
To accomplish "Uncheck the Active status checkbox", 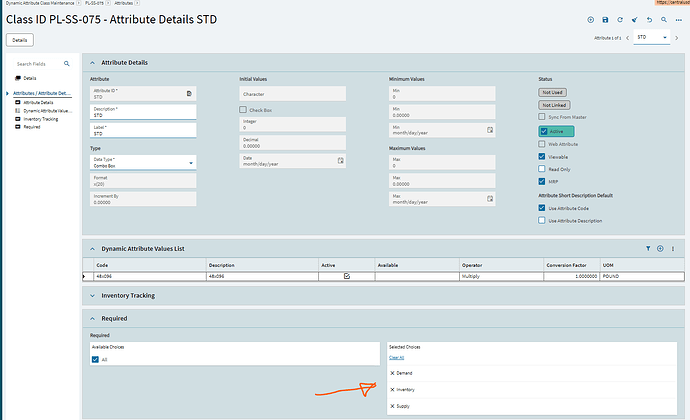I will pos(544,131).
